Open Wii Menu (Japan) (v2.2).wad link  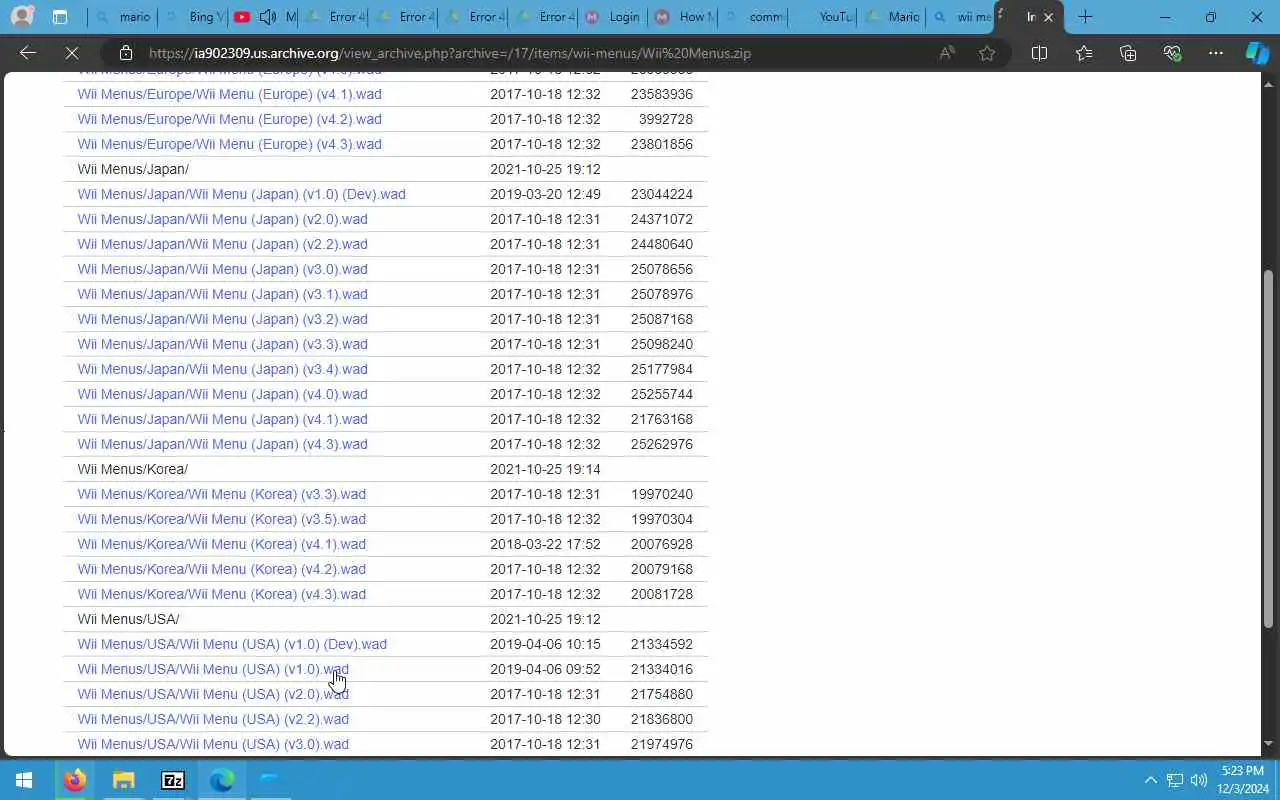coord(222,244)
